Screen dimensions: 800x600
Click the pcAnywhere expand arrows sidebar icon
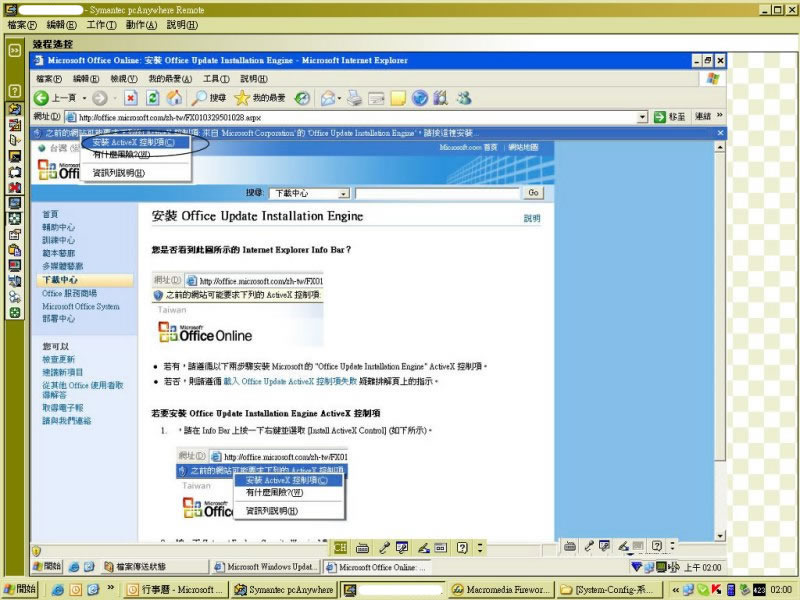(15, 50)
